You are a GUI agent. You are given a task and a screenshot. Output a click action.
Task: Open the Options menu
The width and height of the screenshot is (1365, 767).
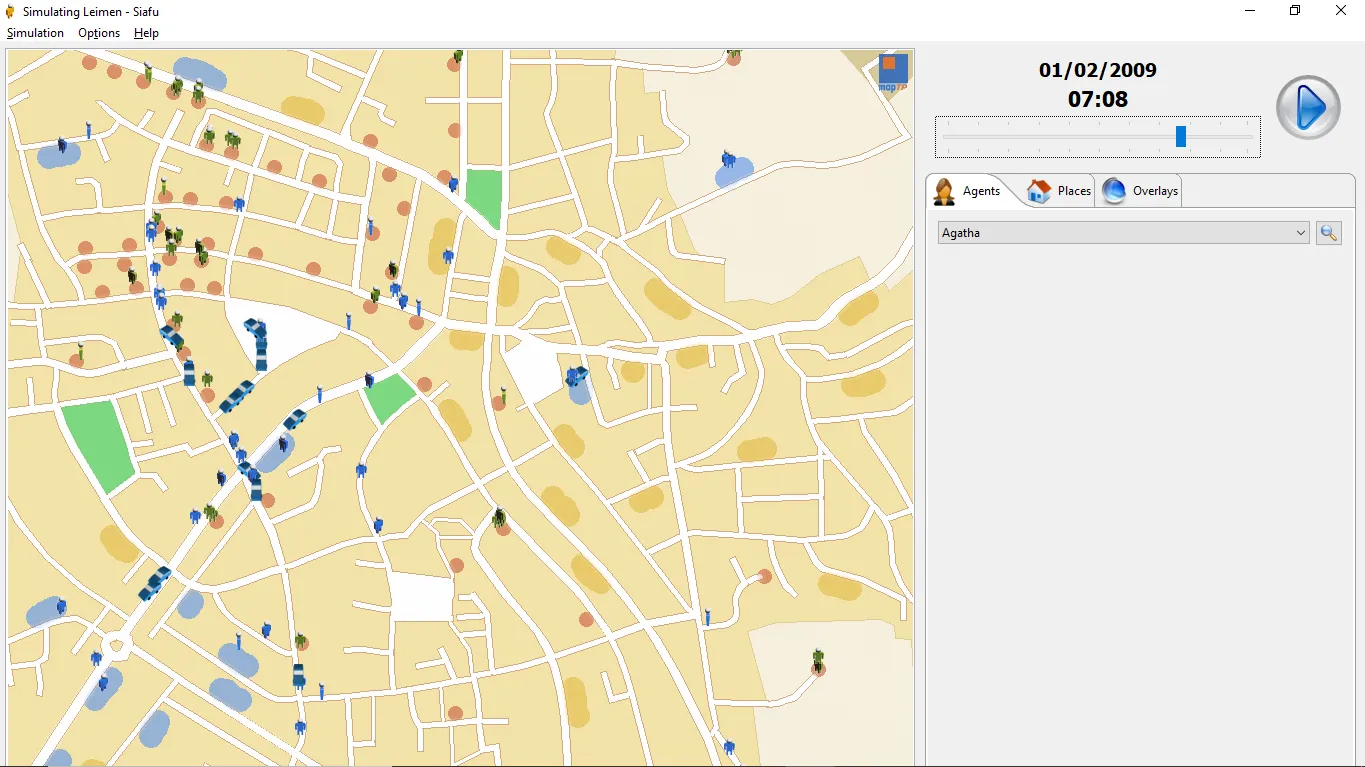tap(99, 33)
